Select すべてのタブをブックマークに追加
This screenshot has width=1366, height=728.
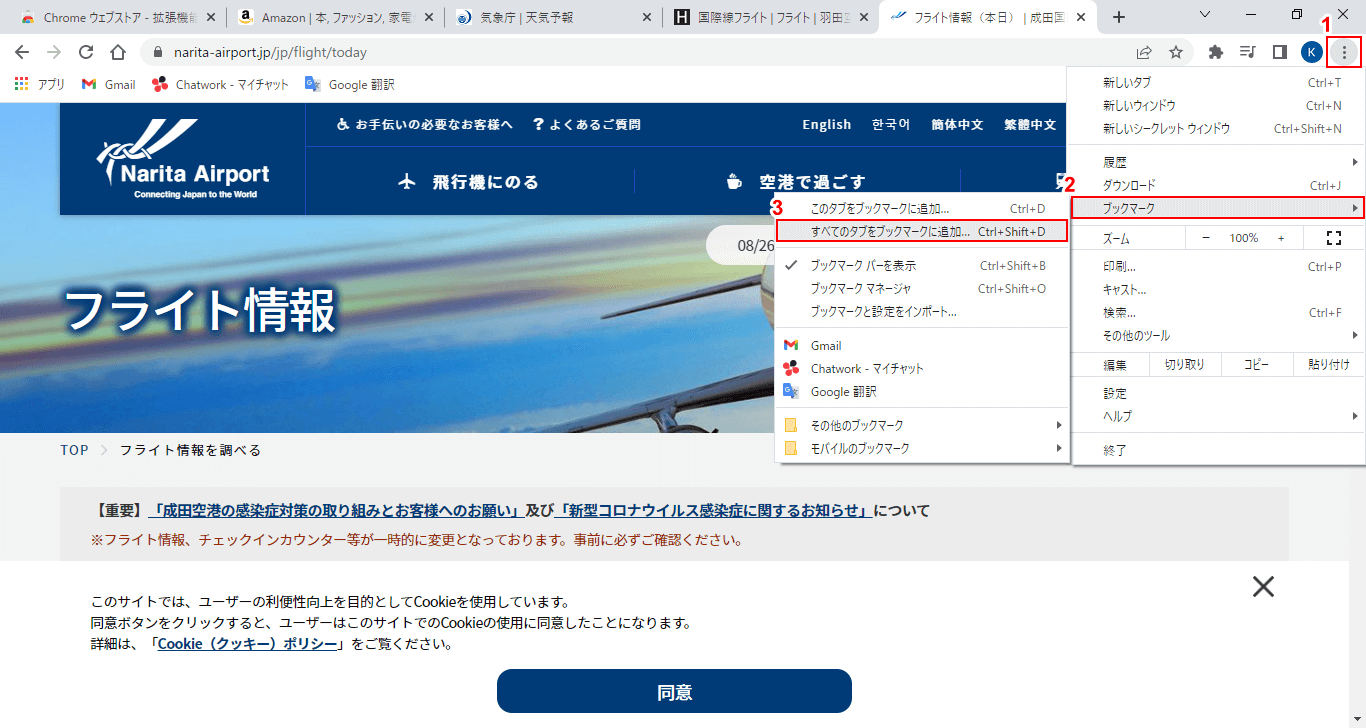click(x=922, y=231)
